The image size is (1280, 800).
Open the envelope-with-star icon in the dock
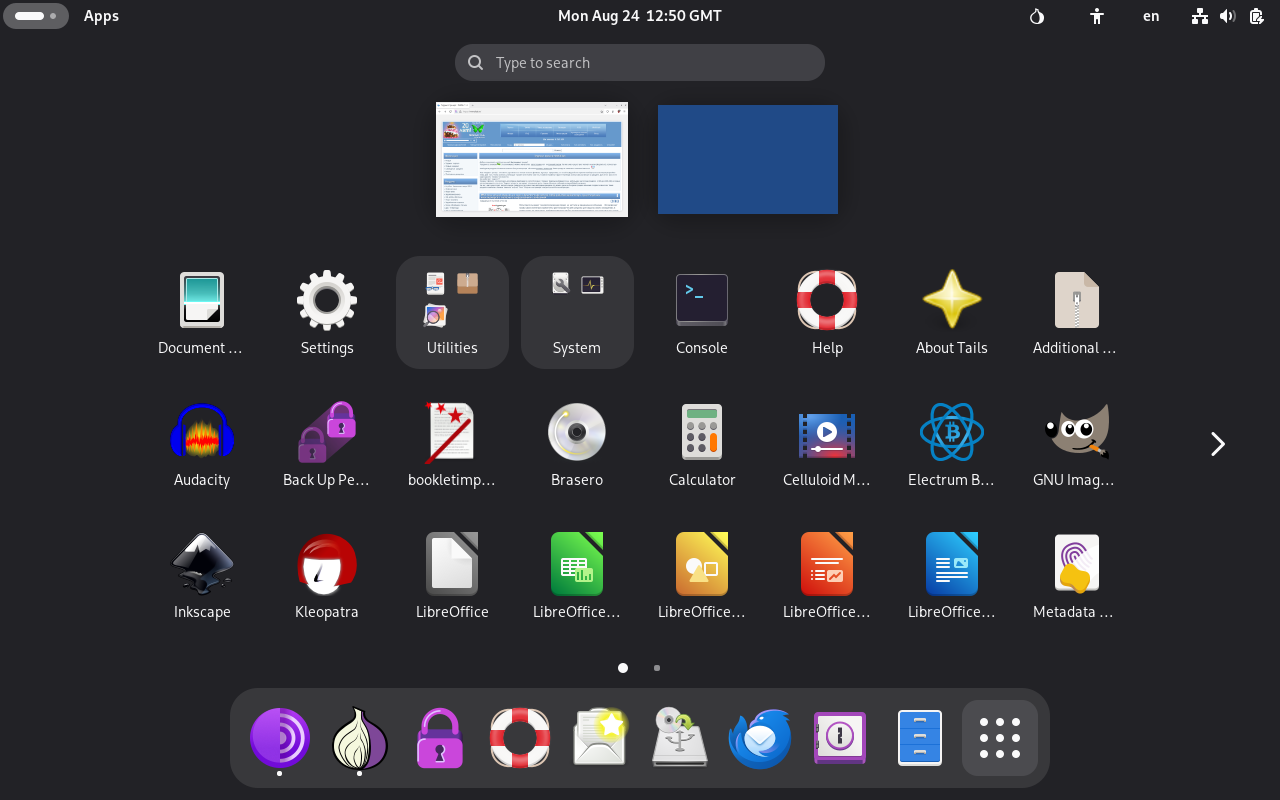(600, 738)
